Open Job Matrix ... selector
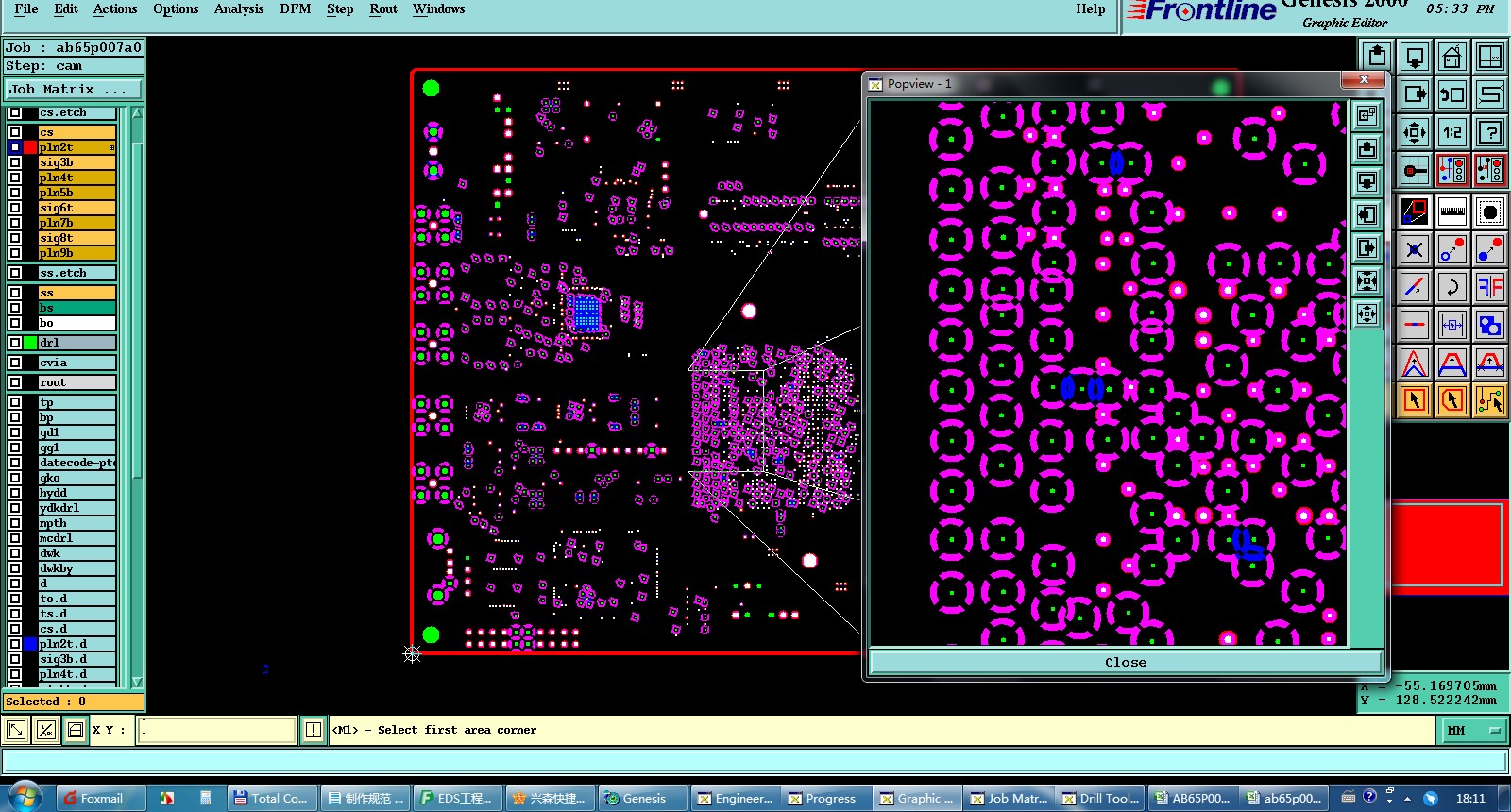 [73, 90]
